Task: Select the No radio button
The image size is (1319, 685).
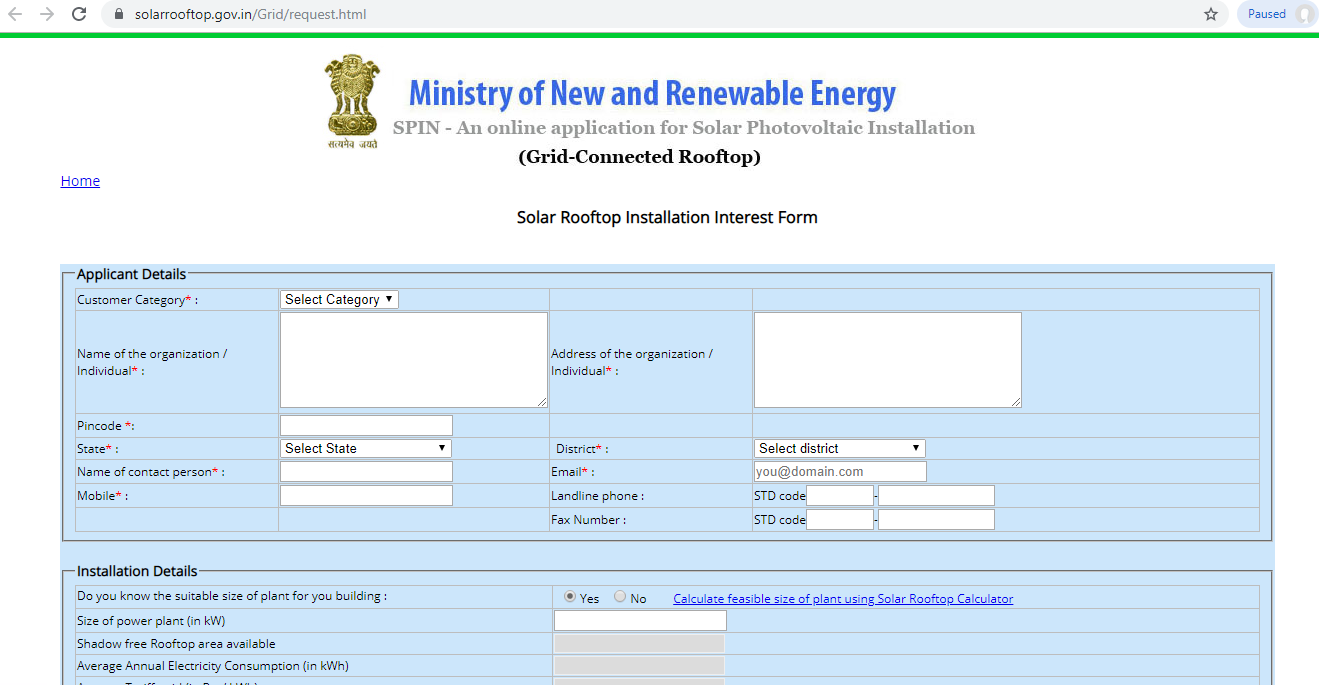Action: point(620,597)
